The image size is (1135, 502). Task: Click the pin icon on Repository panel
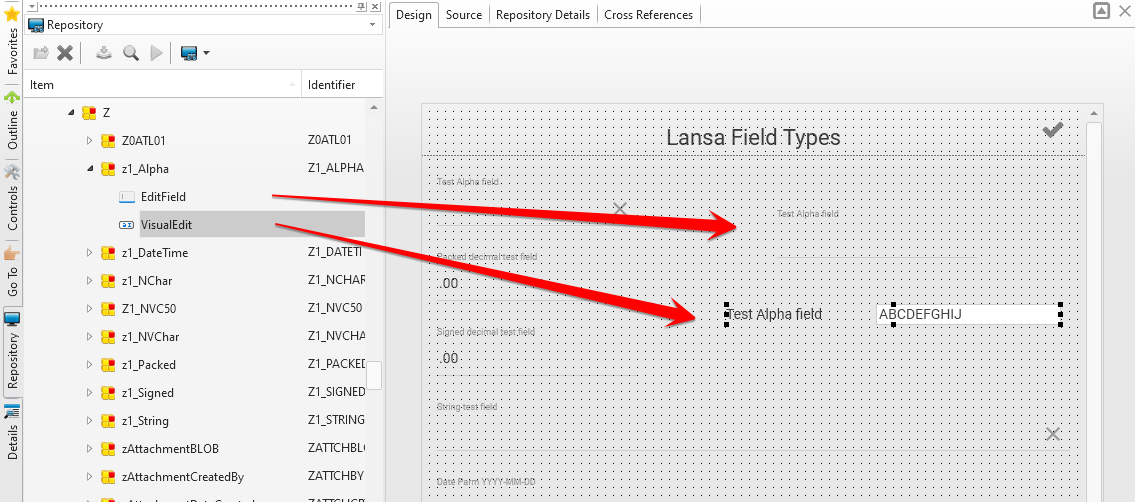pyautogui.click(x=360, y=6)
